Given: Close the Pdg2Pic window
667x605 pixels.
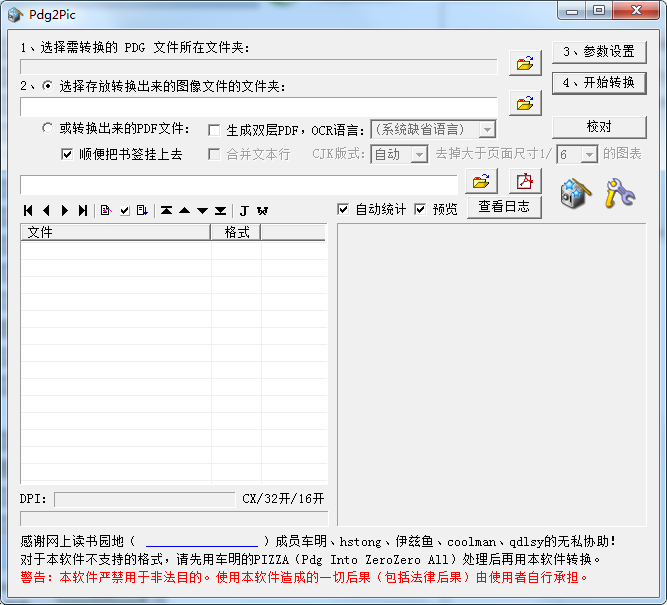Looking at the screenshot, I should click(636, 10).
